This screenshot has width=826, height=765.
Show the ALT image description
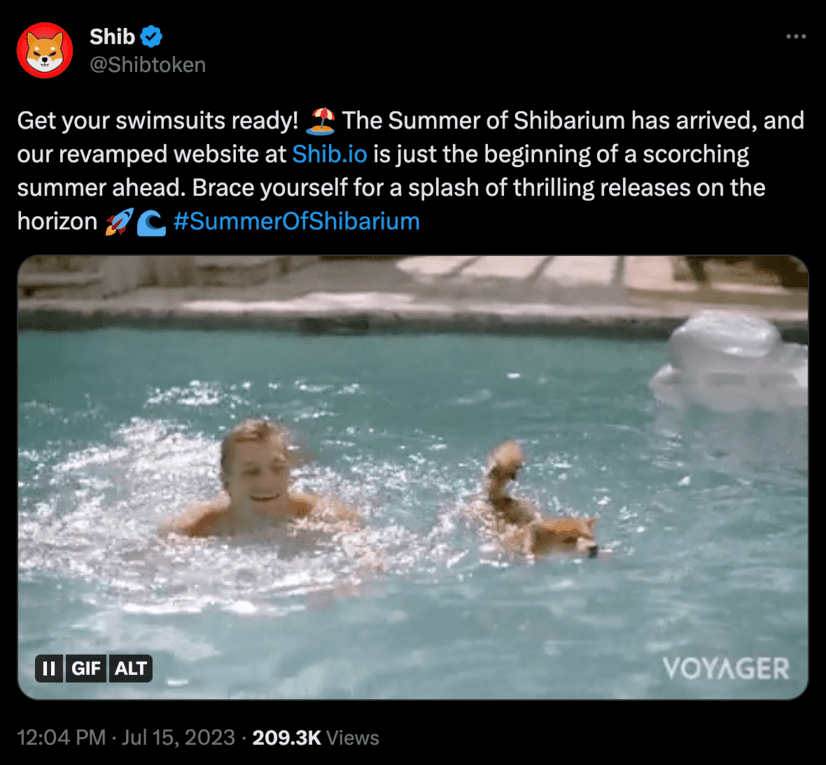tap(131, 668)
